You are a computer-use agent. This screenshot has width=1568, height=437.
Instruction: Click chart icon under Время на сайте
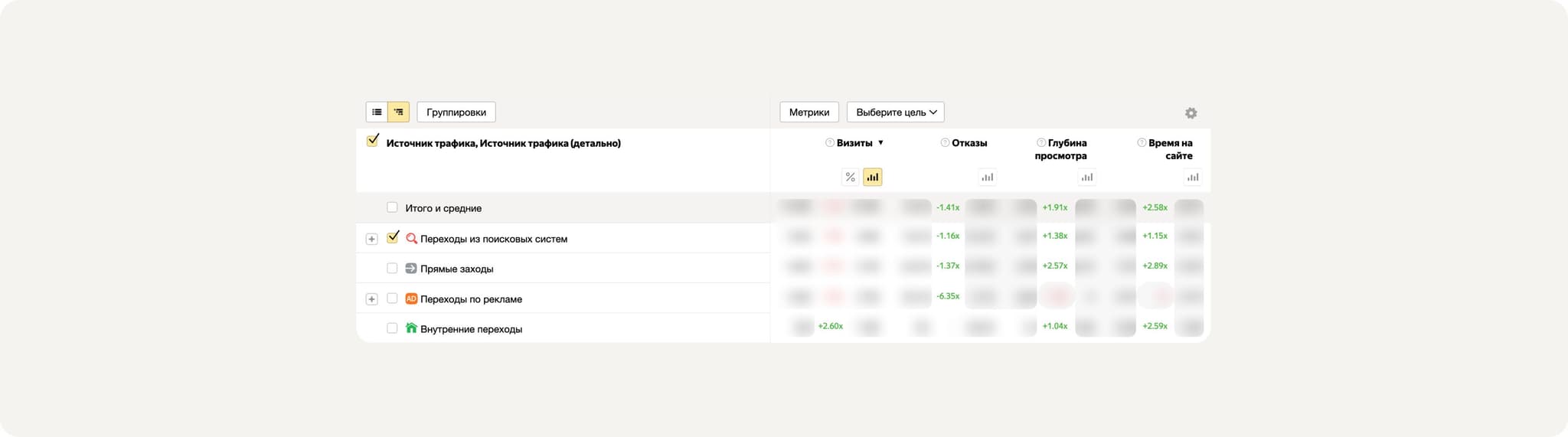coord(1192,178)
